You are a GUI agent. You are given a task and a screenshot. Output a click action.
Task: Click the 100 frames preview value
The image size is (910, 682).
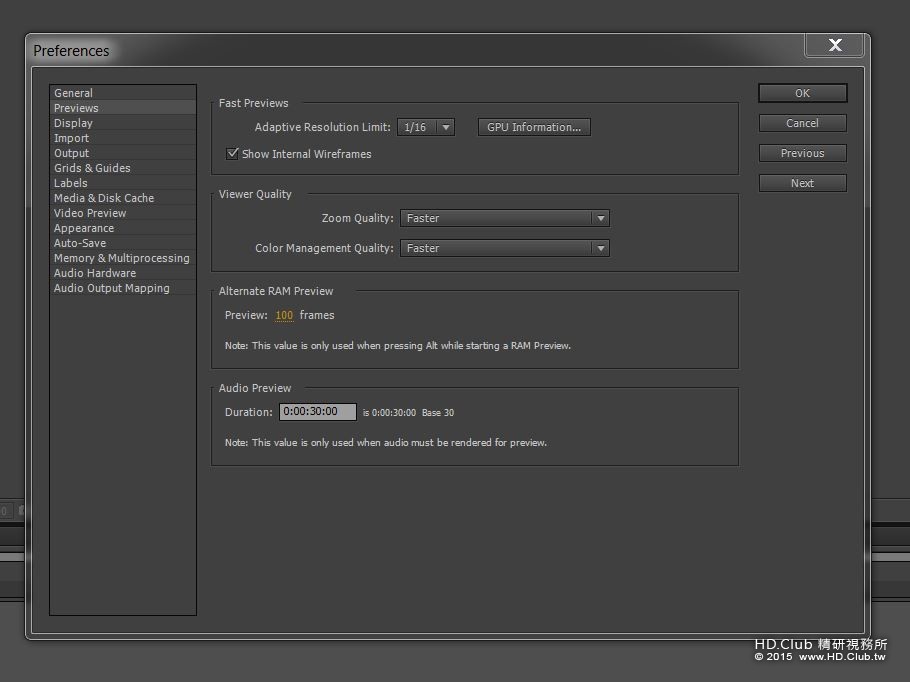pyautogui.click(x=284, y=315)
